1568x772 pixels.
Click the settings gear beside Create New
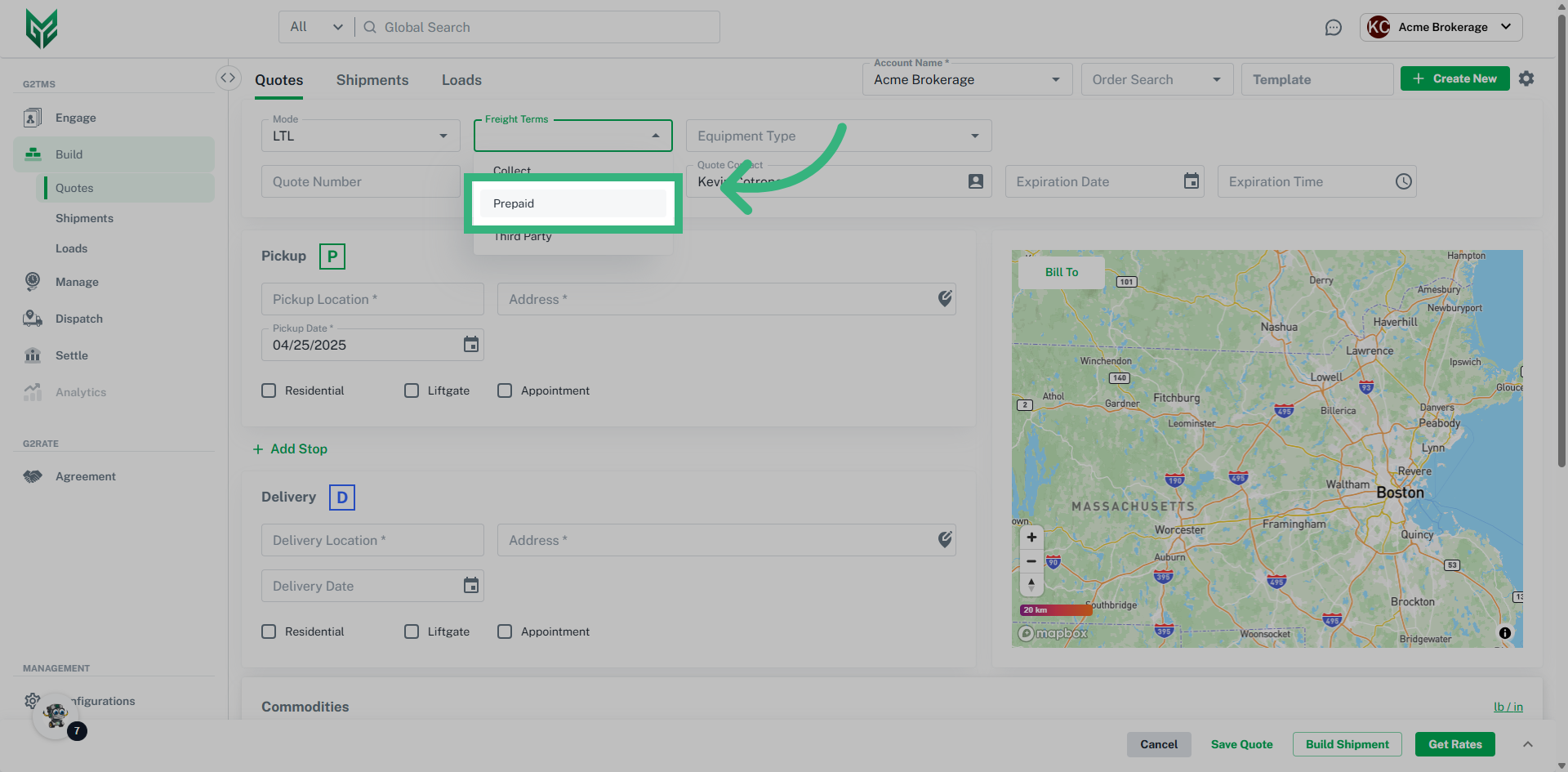(1526, 78)
